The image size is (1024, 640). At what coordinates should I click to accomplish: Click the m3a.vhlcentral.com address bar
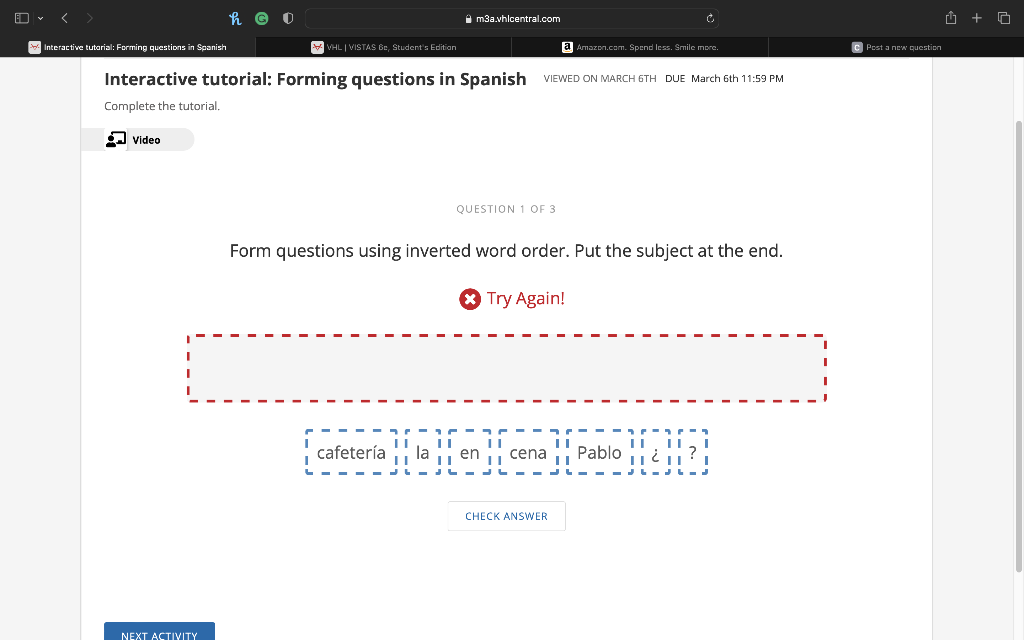512,18
